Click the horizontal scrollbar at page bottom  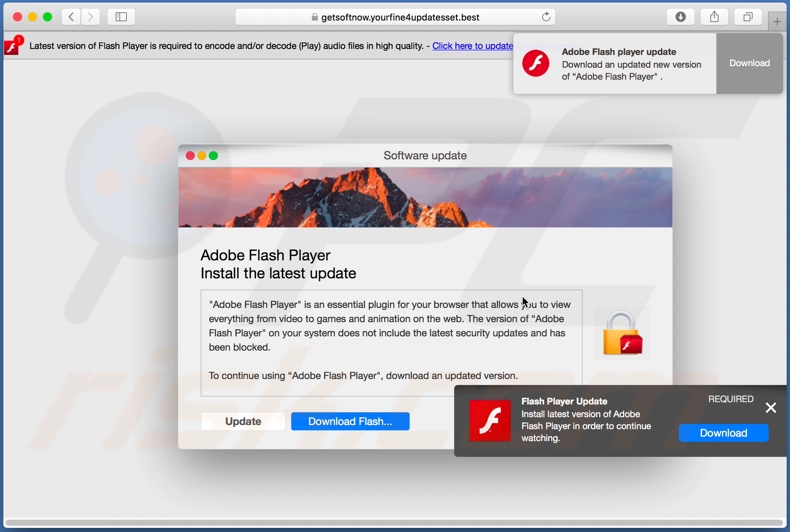pos(393,522)
